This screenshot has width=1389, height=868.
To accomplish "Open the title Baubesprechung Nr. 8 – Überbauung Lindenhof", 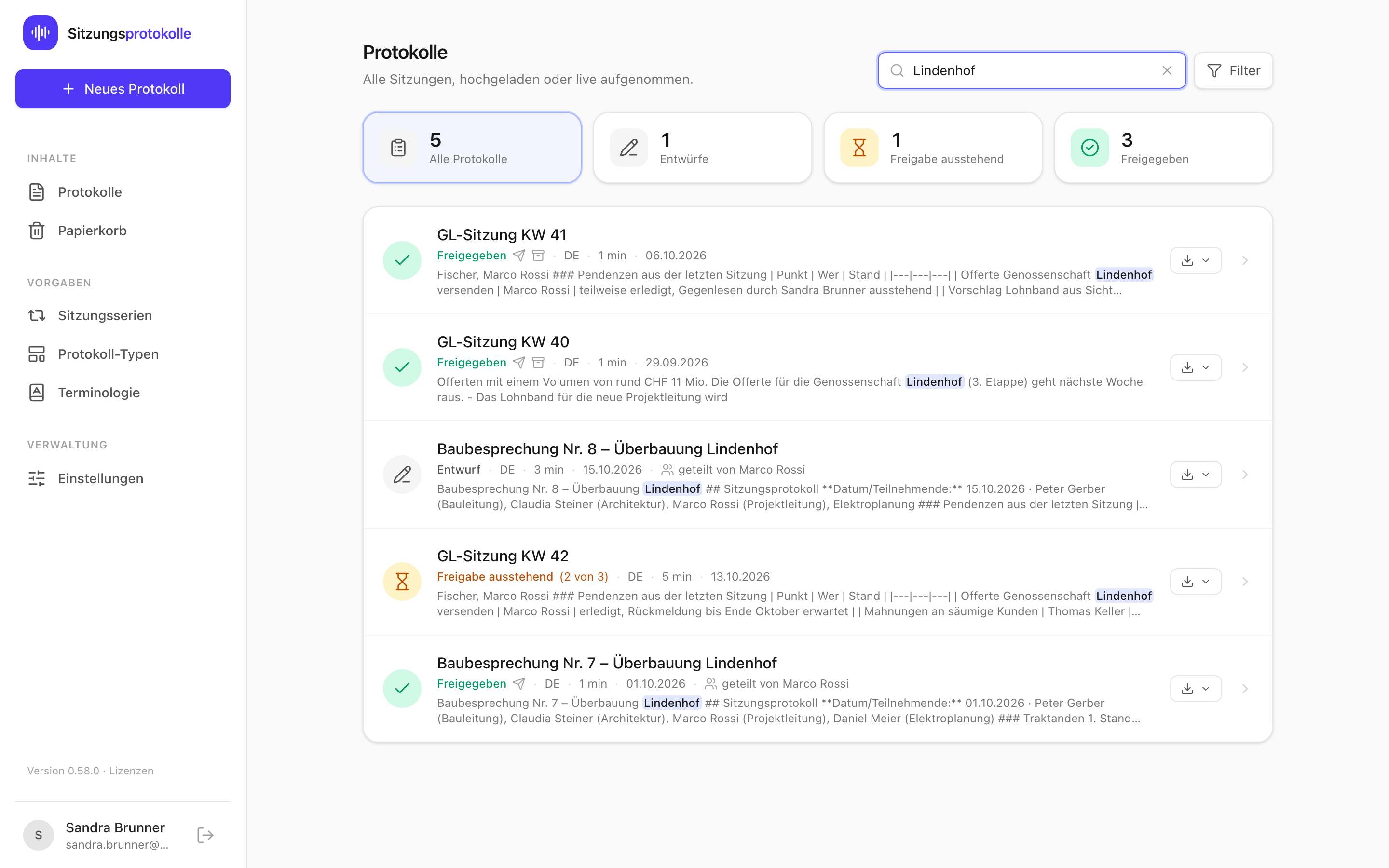I will pos(607,448).
